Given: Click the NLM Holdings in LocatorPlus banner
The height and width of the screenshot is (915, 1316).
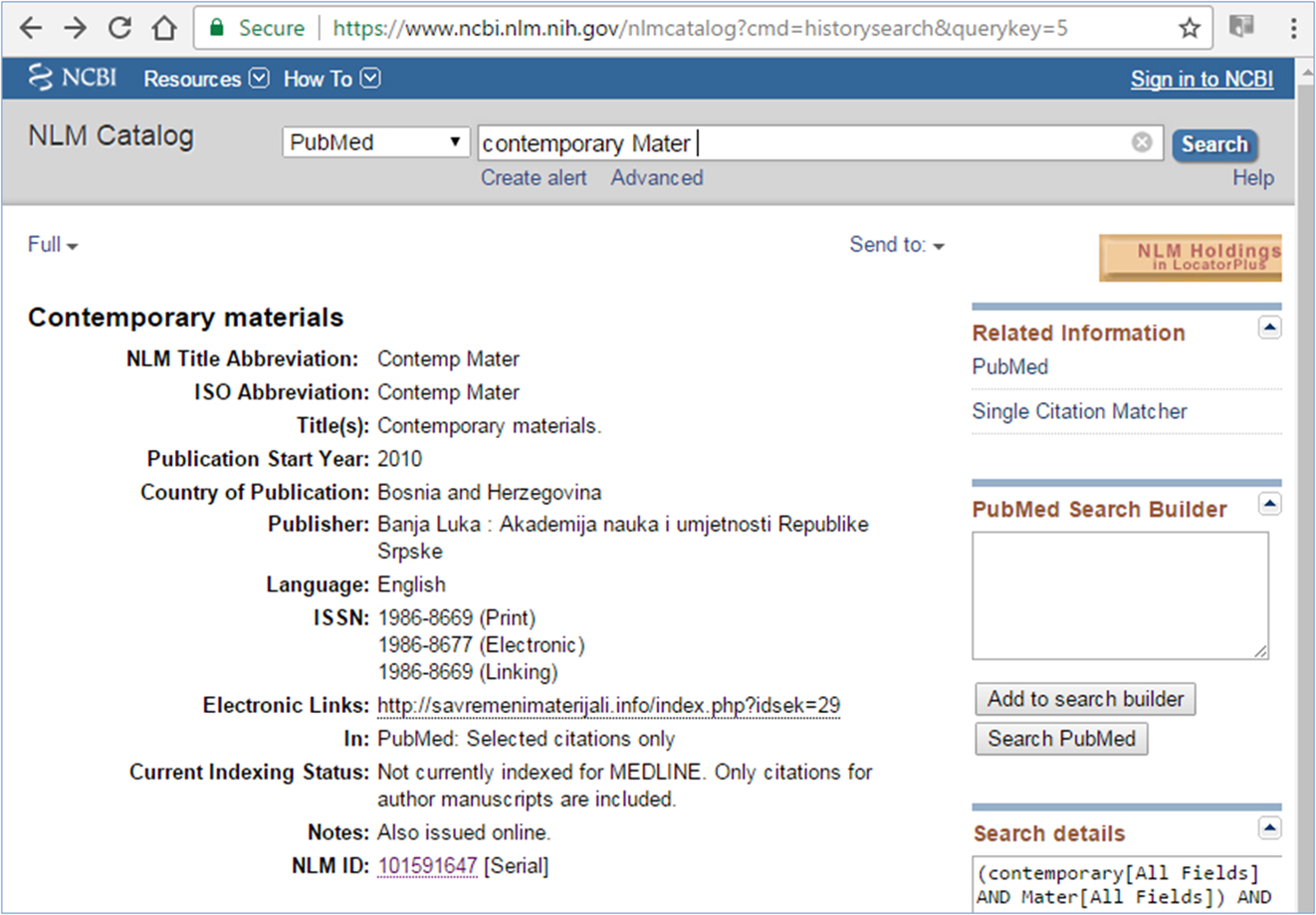Looking at the screenshot, I should [1191, 258].
